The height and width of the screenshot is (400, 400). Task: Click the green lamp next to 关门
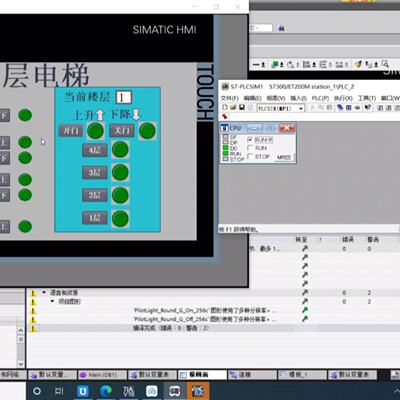[x=147, y=131]
